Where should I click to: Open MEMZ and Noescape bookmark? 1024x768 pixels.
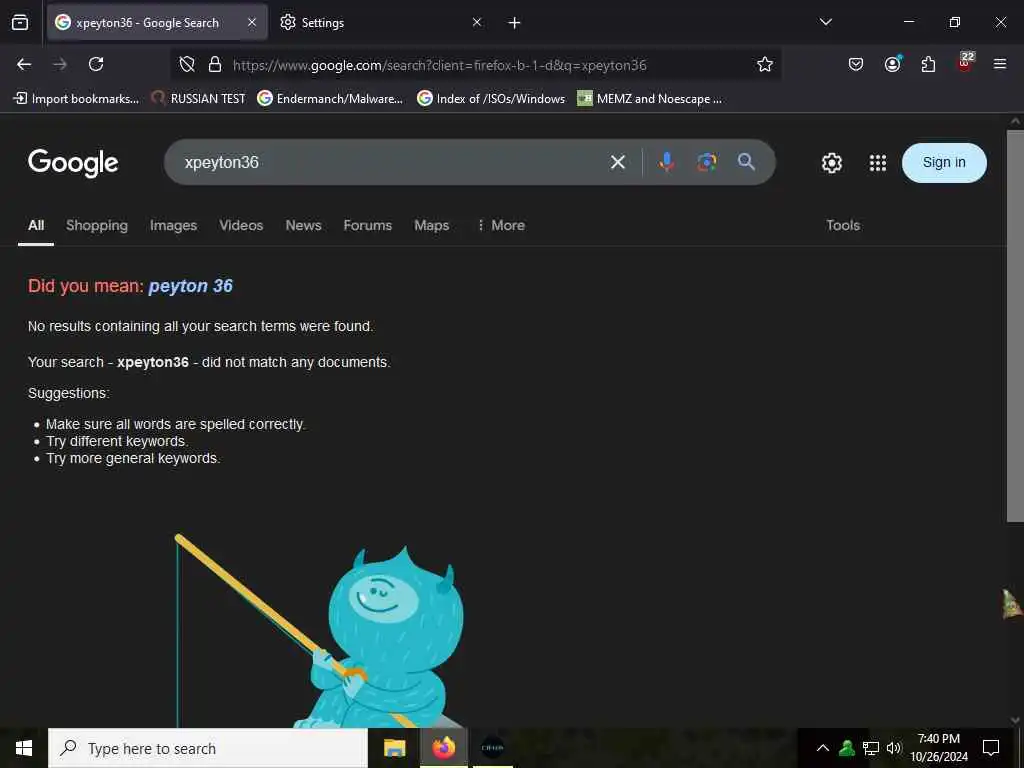(x=650, y=99)
